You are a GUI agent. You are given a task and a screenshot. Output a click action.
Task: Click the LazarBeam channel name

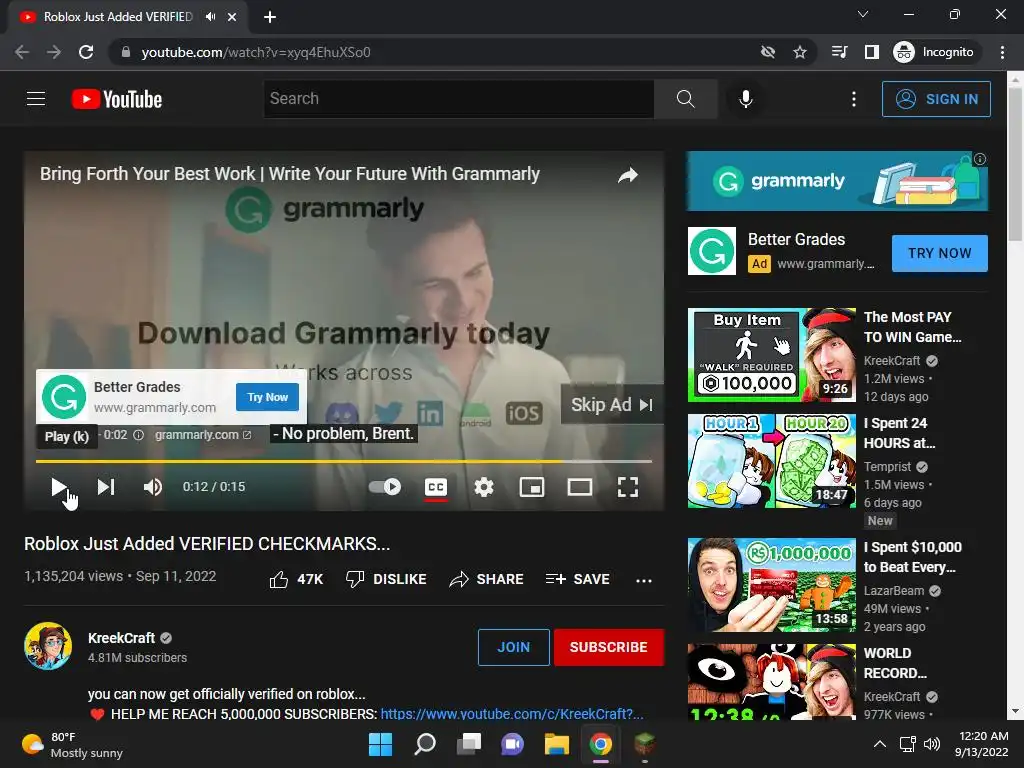(x=894, y=591)
